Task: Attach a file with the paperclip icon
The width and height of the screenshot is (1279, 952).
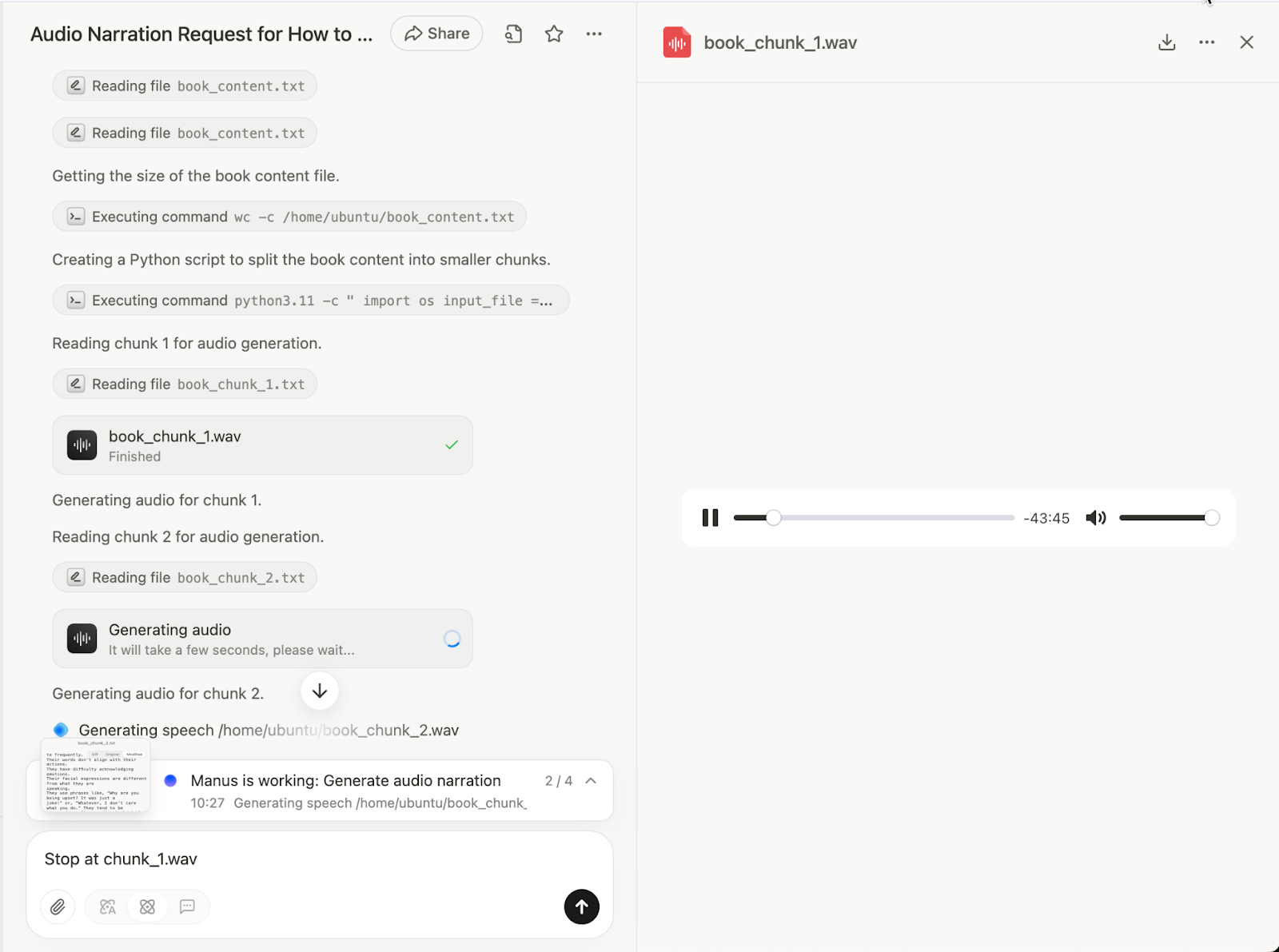Action: [58, 906]
